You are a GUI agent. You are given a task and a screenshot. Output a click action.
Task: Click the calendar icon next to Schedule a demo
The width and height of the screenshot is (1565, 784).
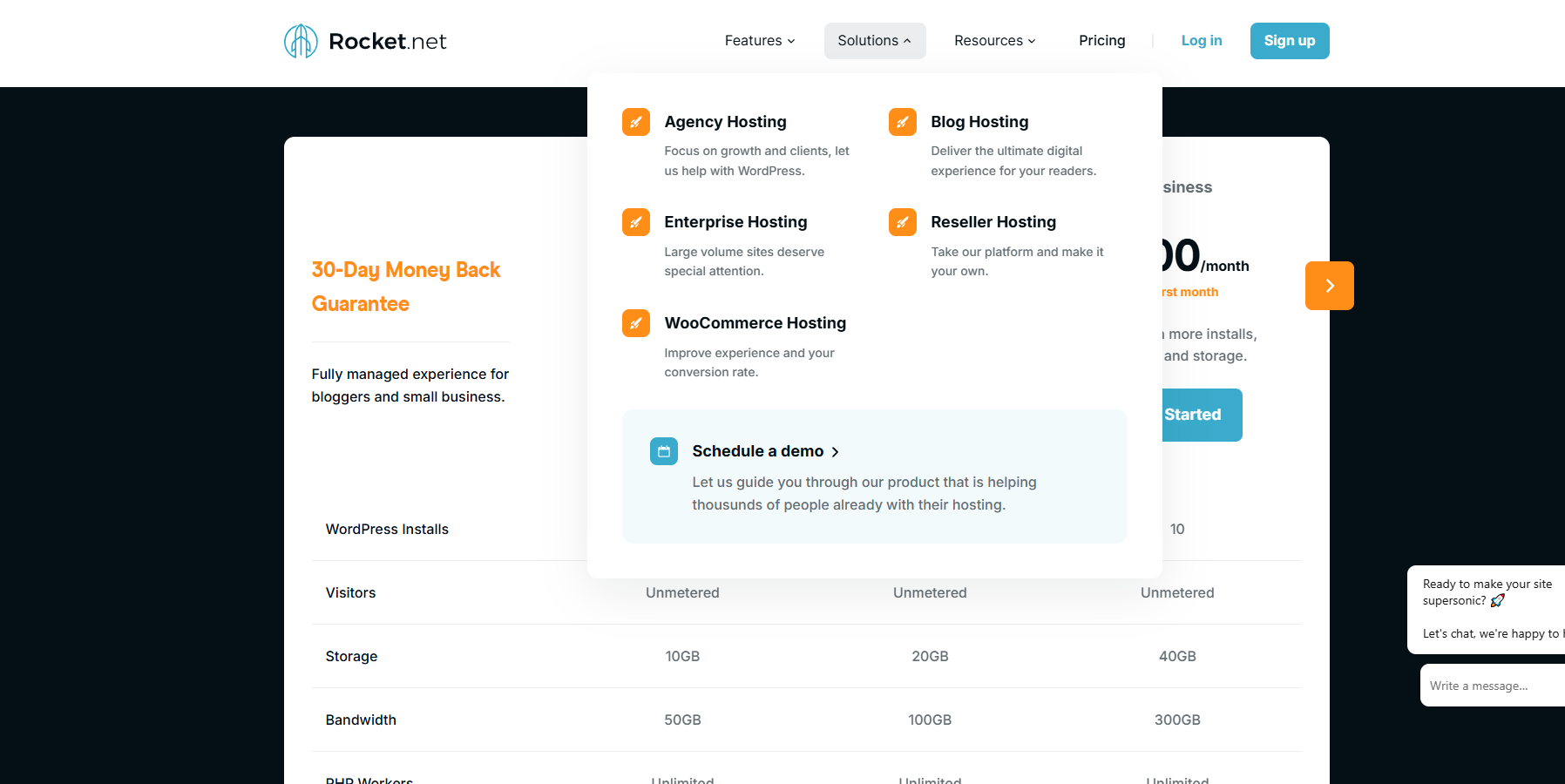[663, 451]
